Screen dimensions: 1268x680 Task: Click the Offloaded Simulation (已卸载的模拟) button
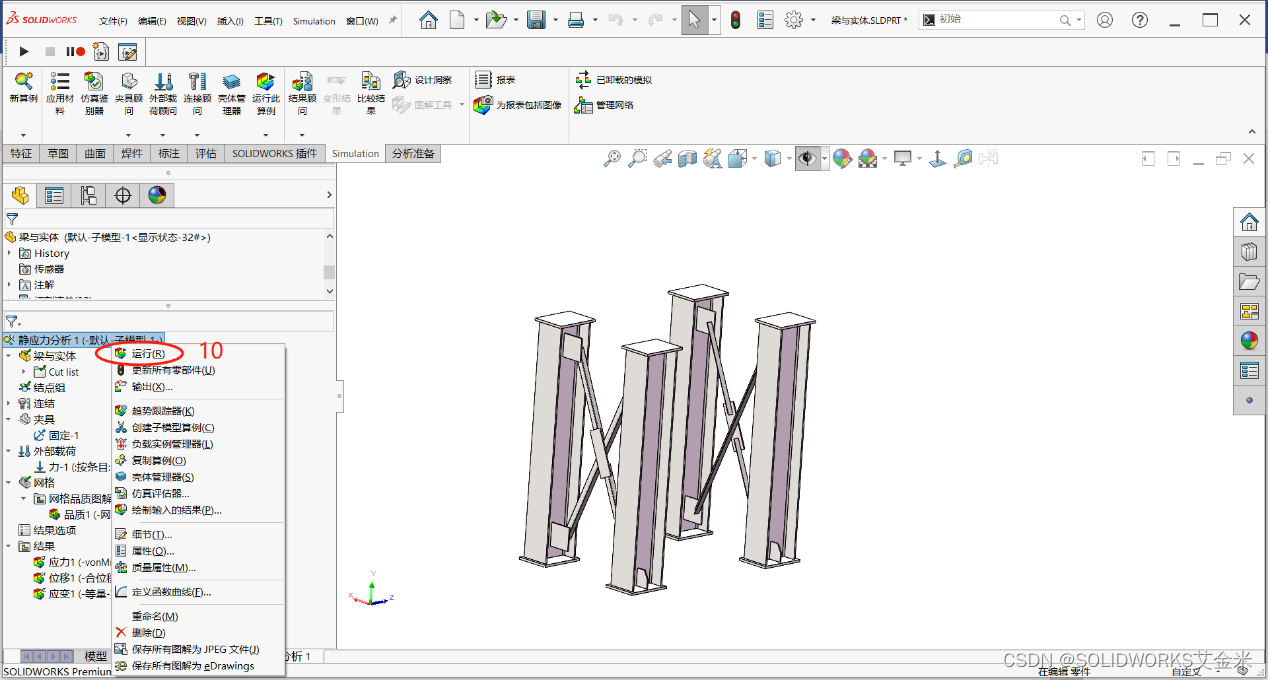click(613, 80)
